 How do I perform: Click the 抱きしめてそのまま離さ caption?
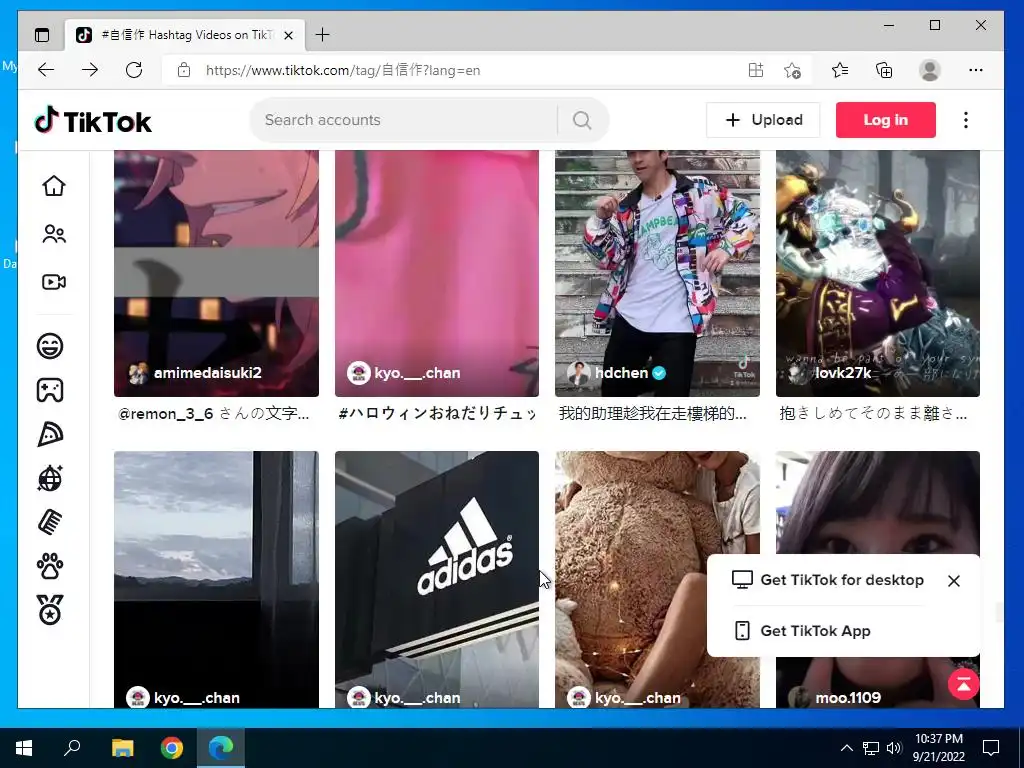click(873, 413)
